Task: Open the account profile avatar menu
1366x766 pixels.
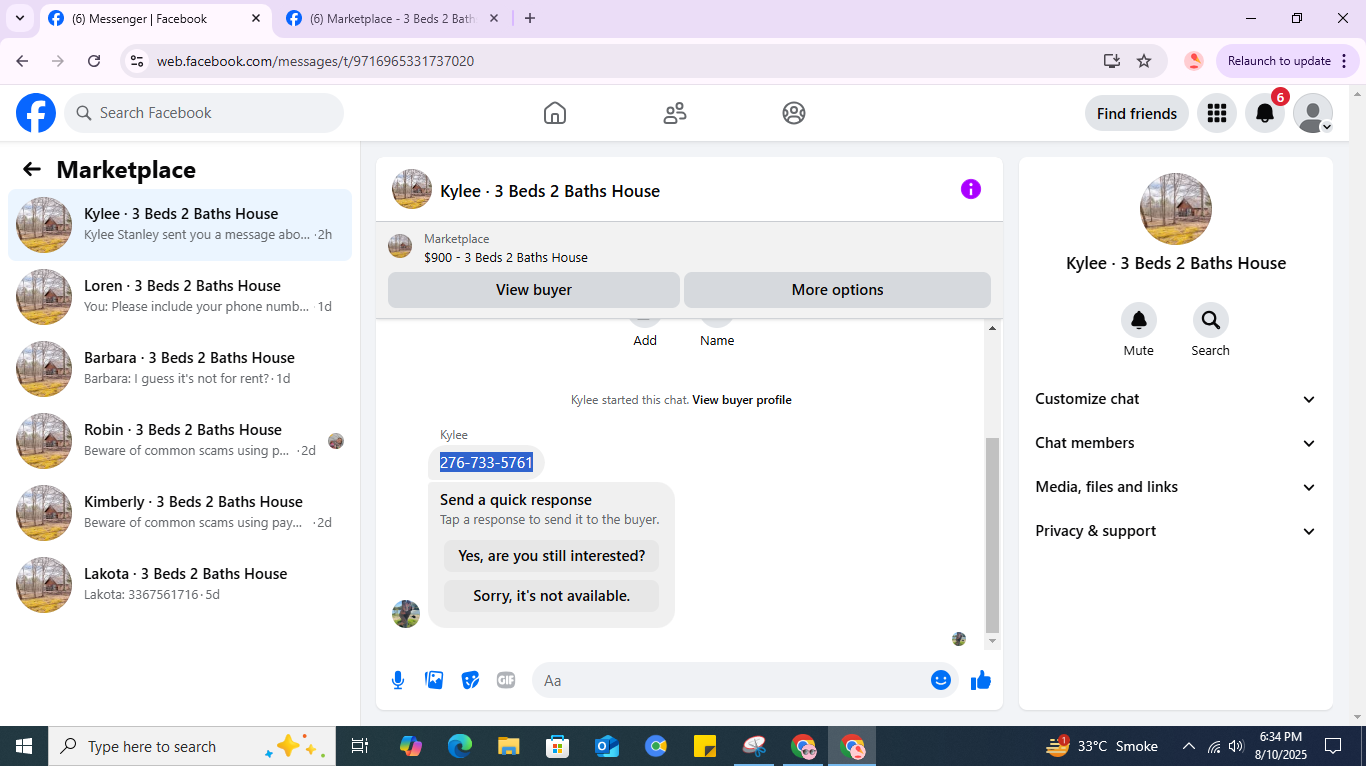Action: point(1313,113)
